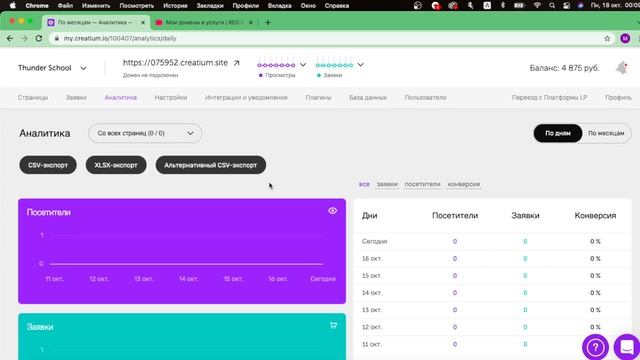Click the Домен не подключен label
Image resolution: width=640 pixels, height=360 pixels.
150,75
